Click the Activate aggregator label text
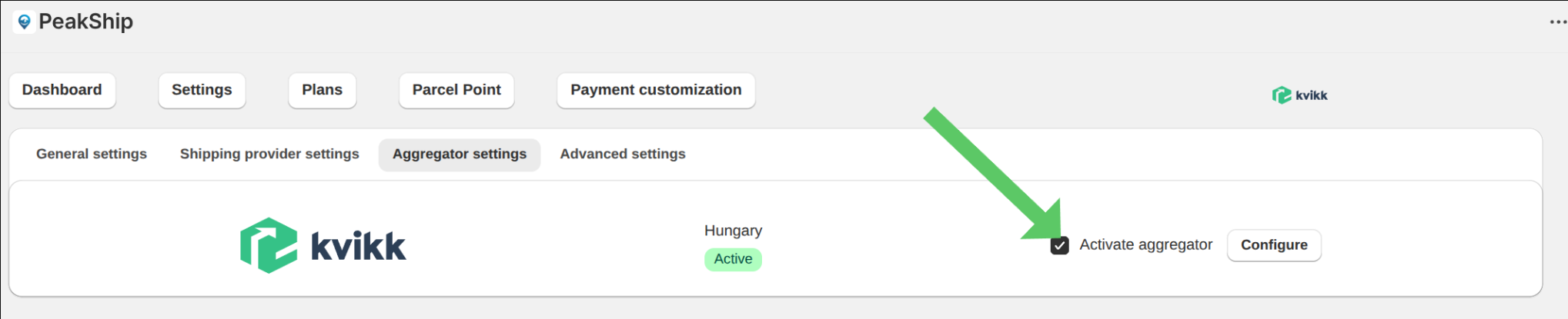The image size is (1568, 319). [1145, 245]
